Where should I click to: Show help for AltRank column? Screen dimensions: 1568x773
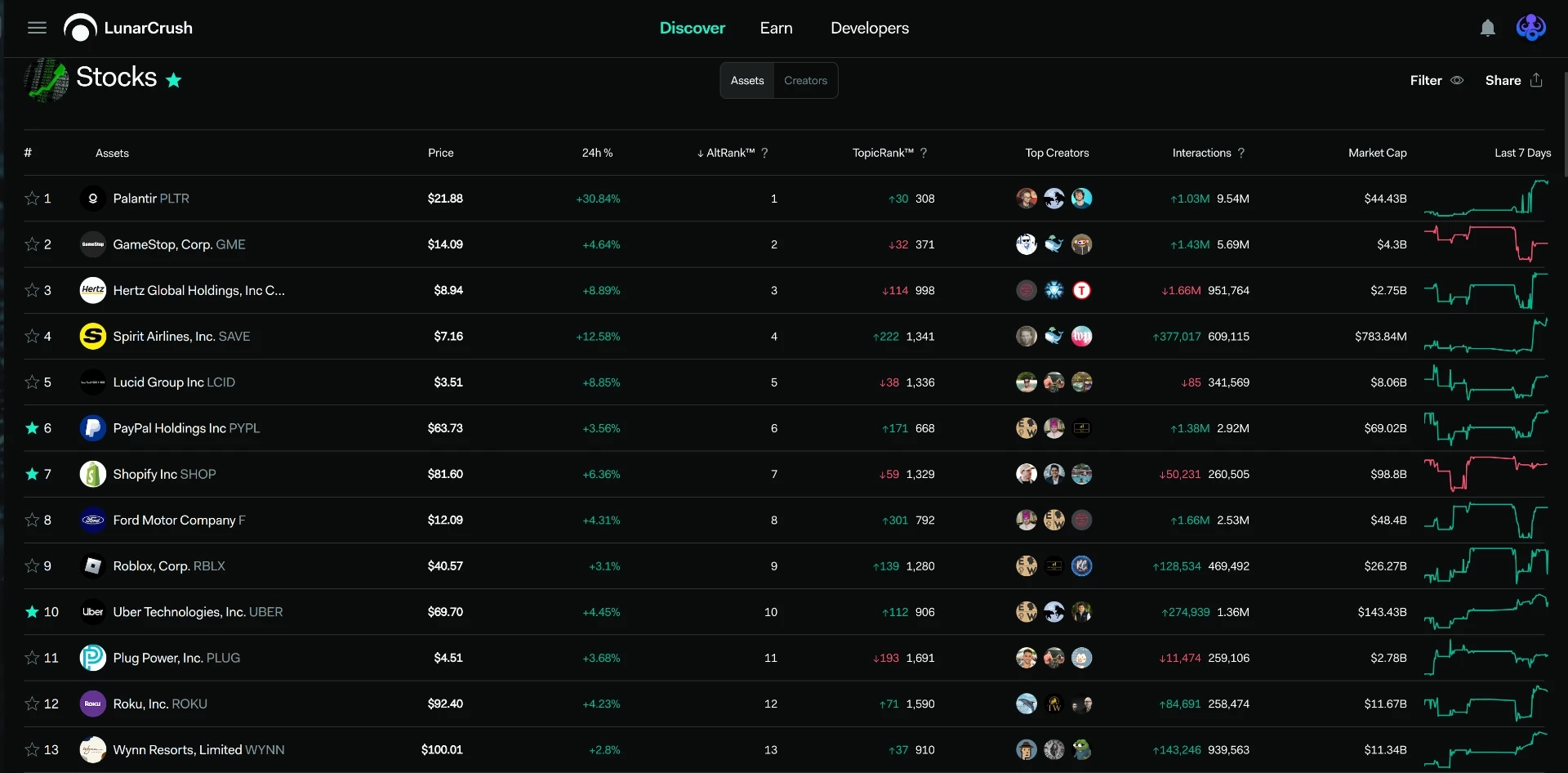(x=764, y=153)
